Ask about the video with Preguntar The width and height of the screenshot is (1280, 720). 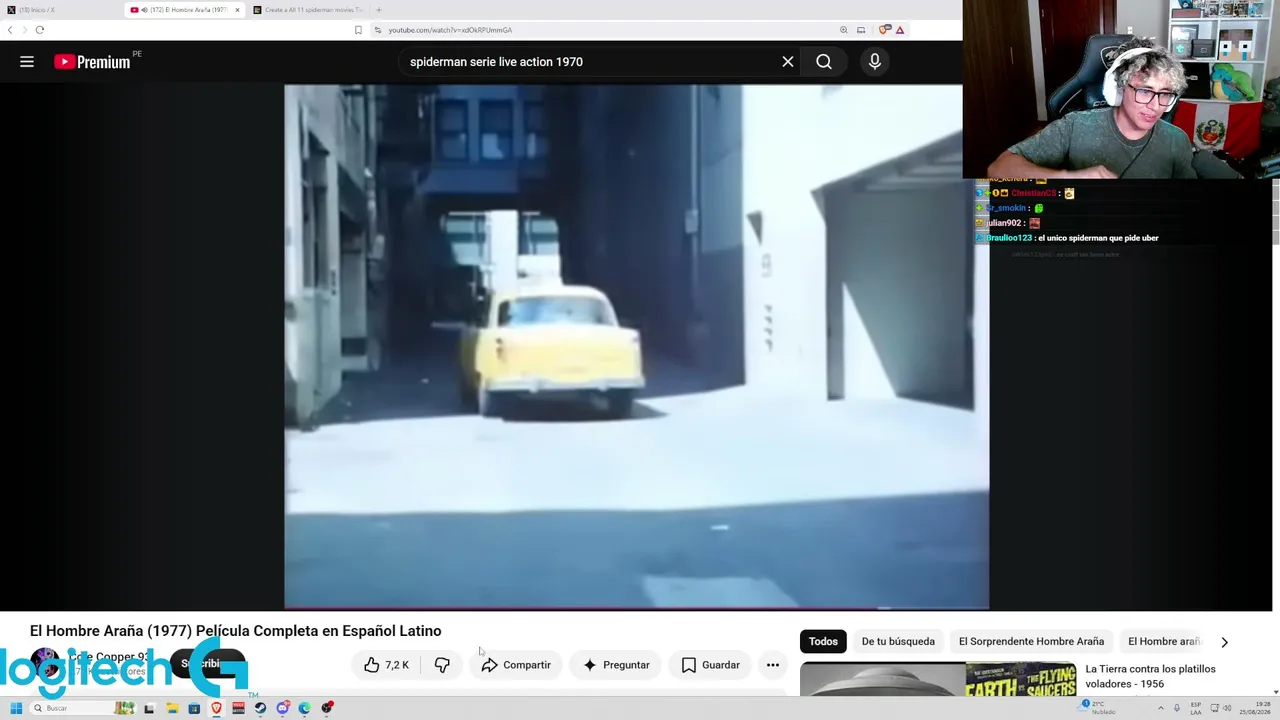(x=616, y=665)
